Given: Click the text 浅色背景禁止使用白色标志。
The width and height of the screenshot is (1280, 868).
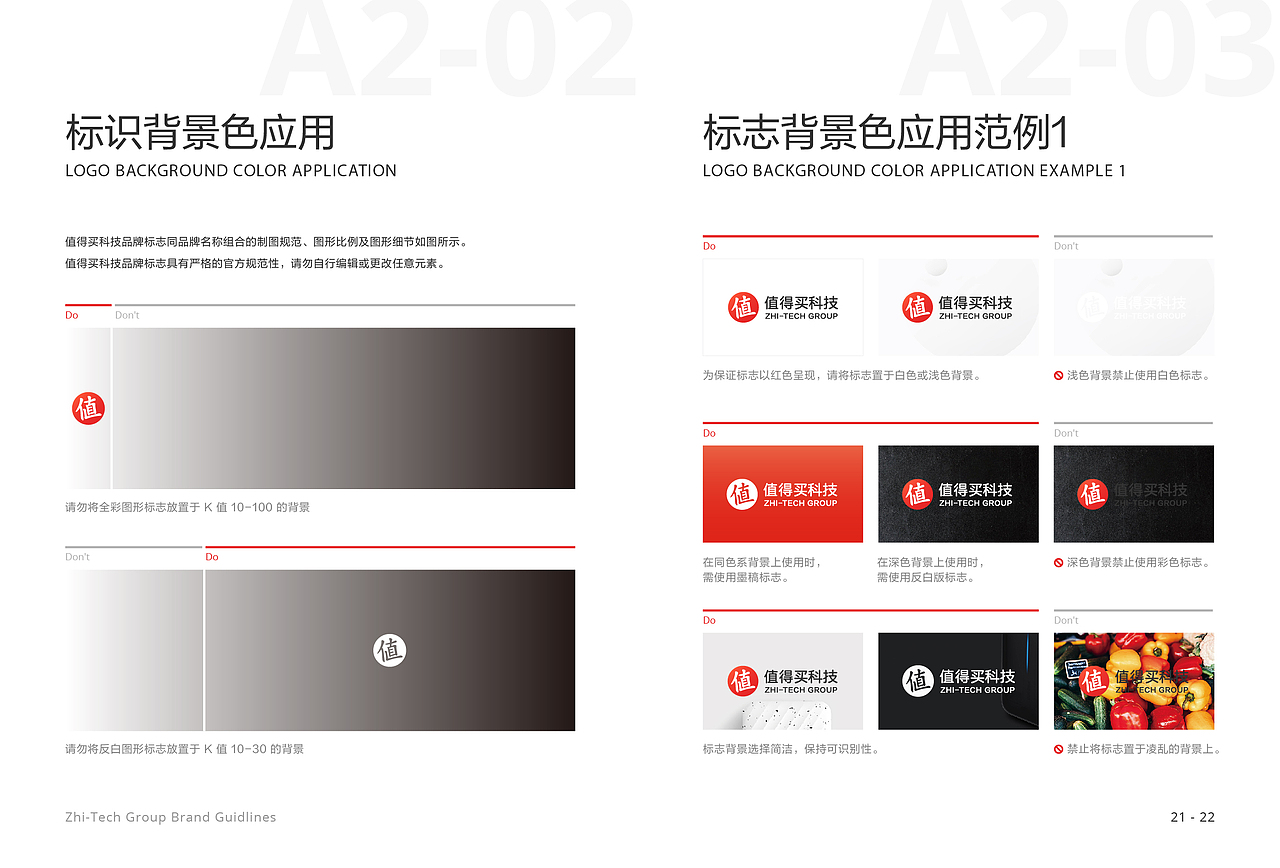Looking at the screenshot, I should [1140, 376].
